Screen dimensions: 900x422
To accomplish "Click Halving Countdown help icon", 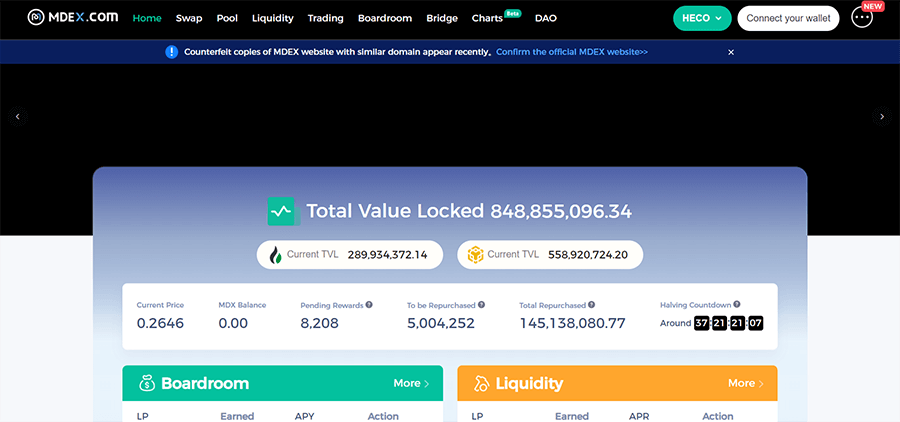I will click(736, 305).
